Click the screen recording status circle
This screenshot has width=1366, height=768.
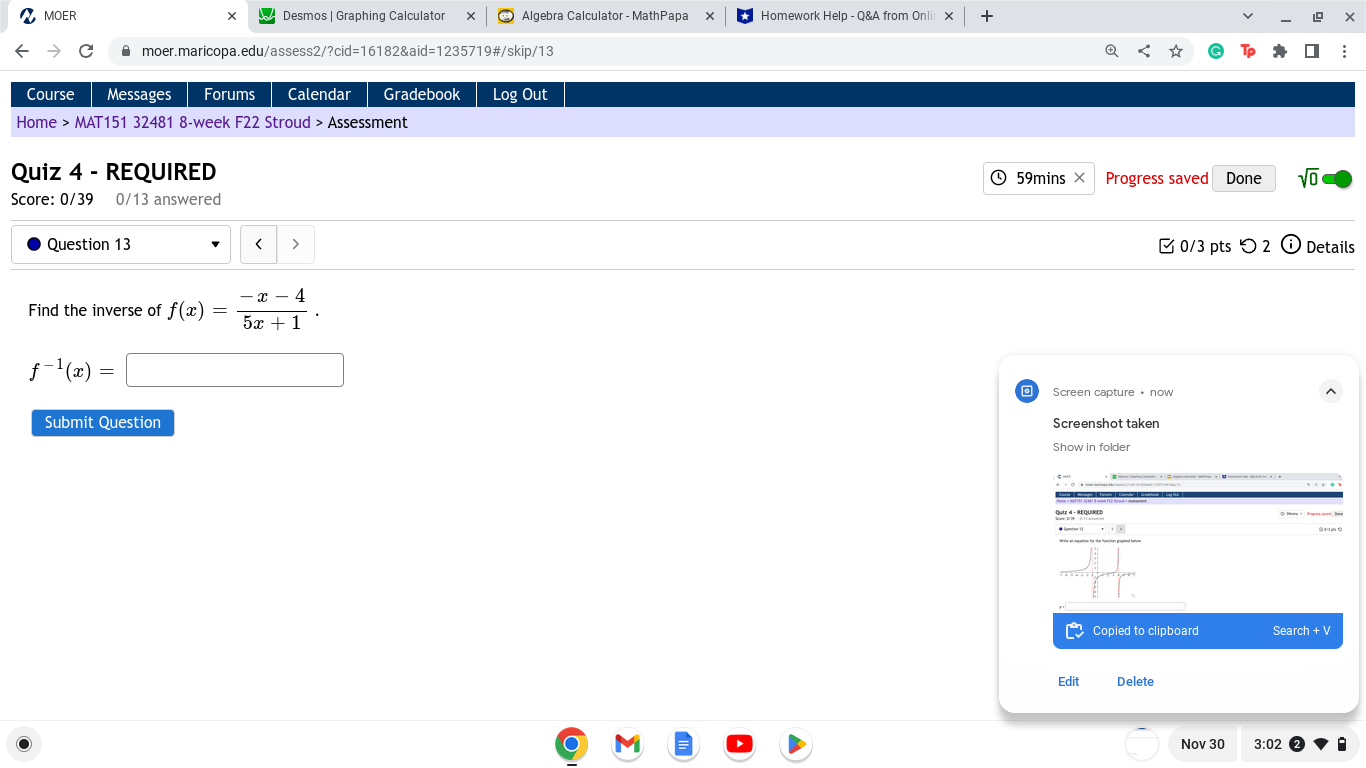point(23,744)
